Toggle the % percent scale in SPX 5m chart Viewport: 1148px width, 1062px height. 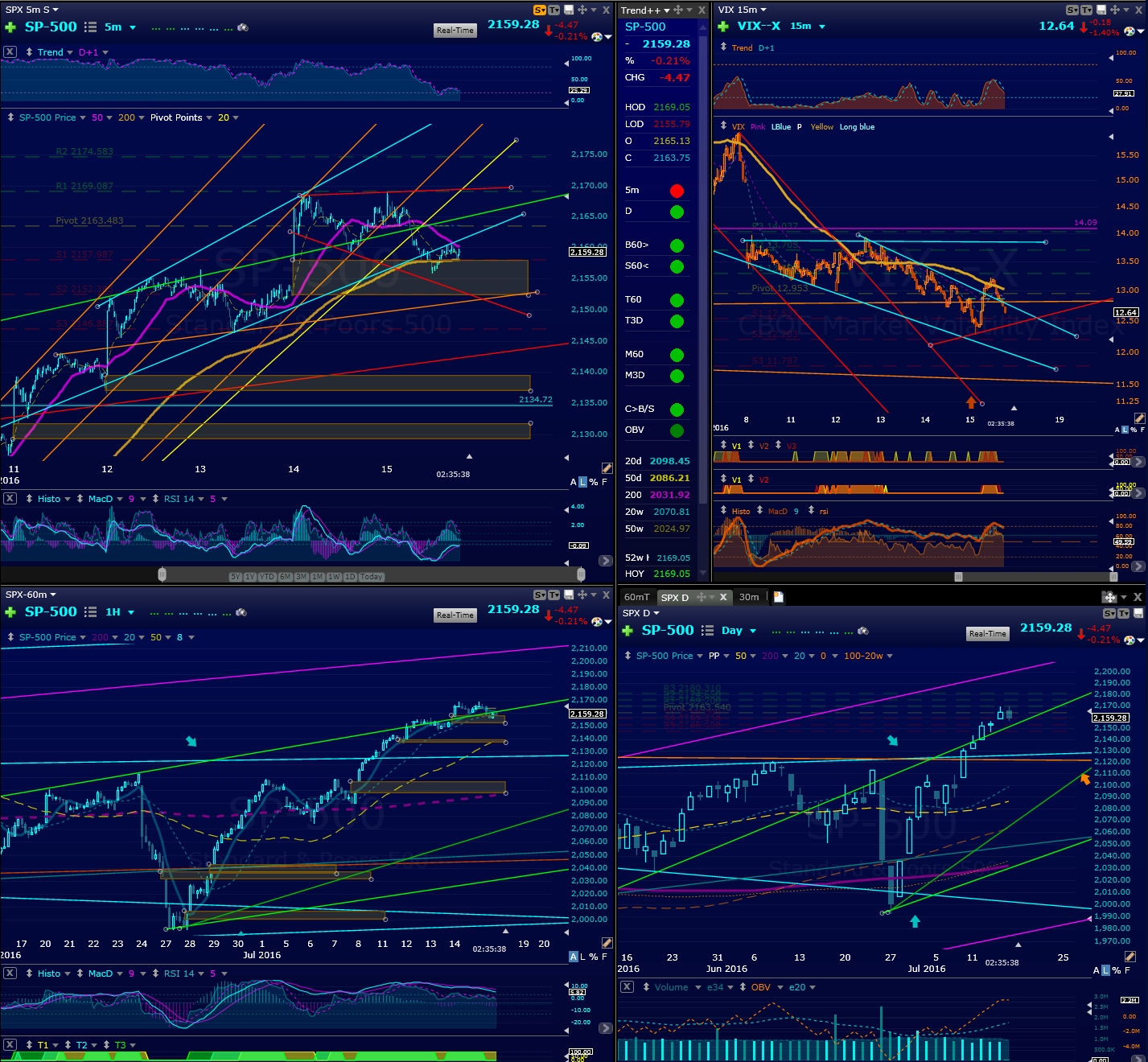click(594, 482)
